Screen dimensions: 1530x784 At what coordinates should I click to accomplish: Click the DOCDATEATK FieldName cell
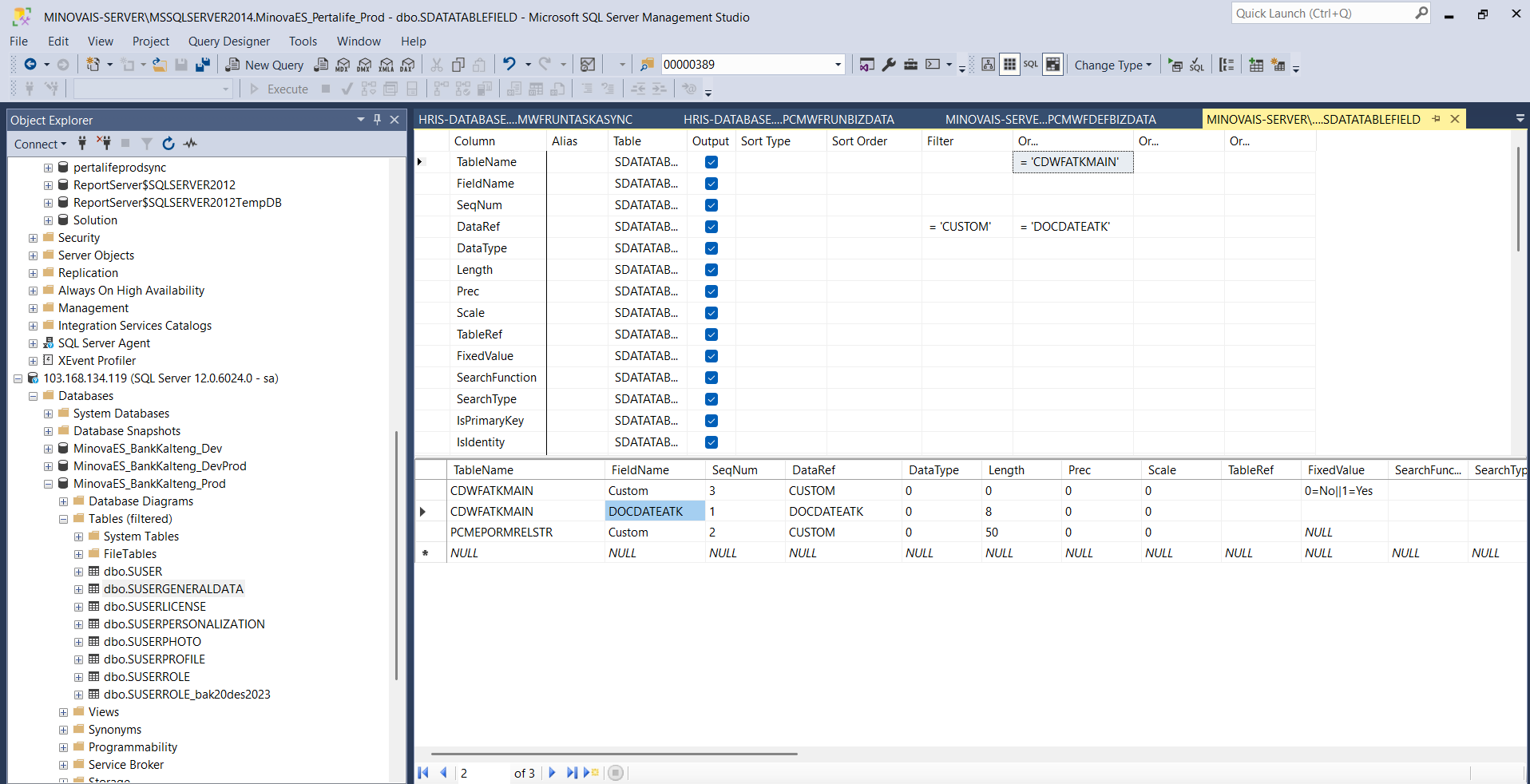coord(655,511)
